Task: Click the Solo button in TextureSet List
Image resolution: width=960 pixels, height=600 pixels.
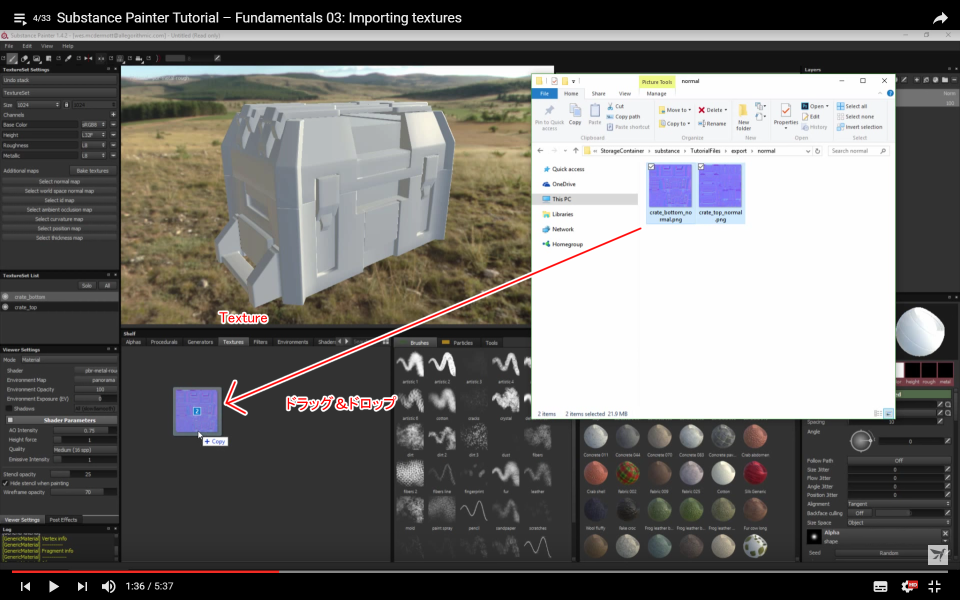Action: point(86,285)
